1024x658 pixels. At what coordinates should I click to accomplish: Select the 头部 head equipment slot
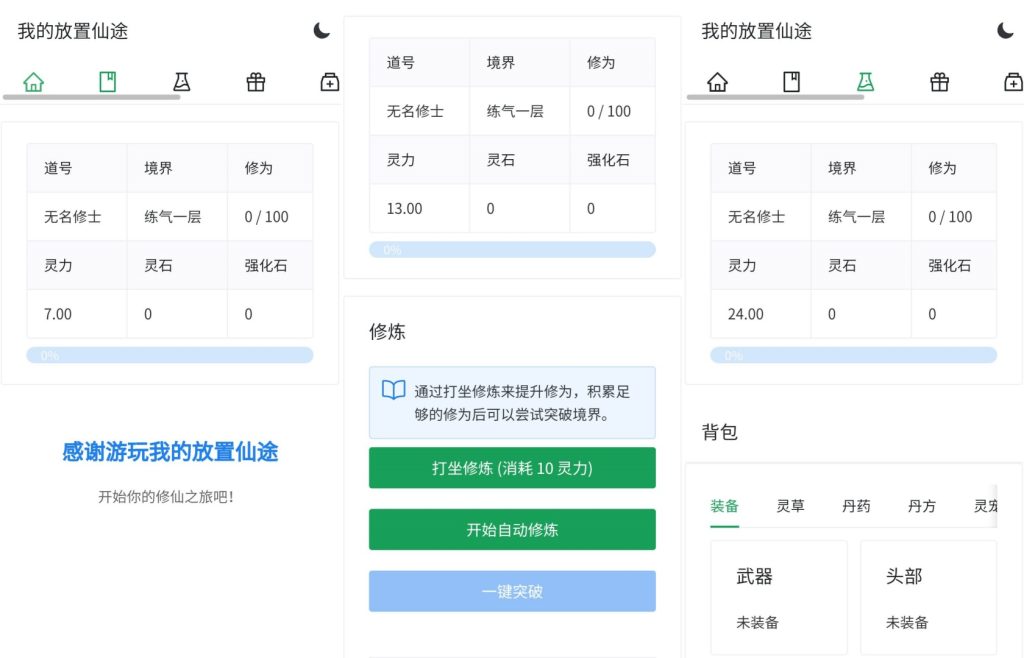point(928,597)
